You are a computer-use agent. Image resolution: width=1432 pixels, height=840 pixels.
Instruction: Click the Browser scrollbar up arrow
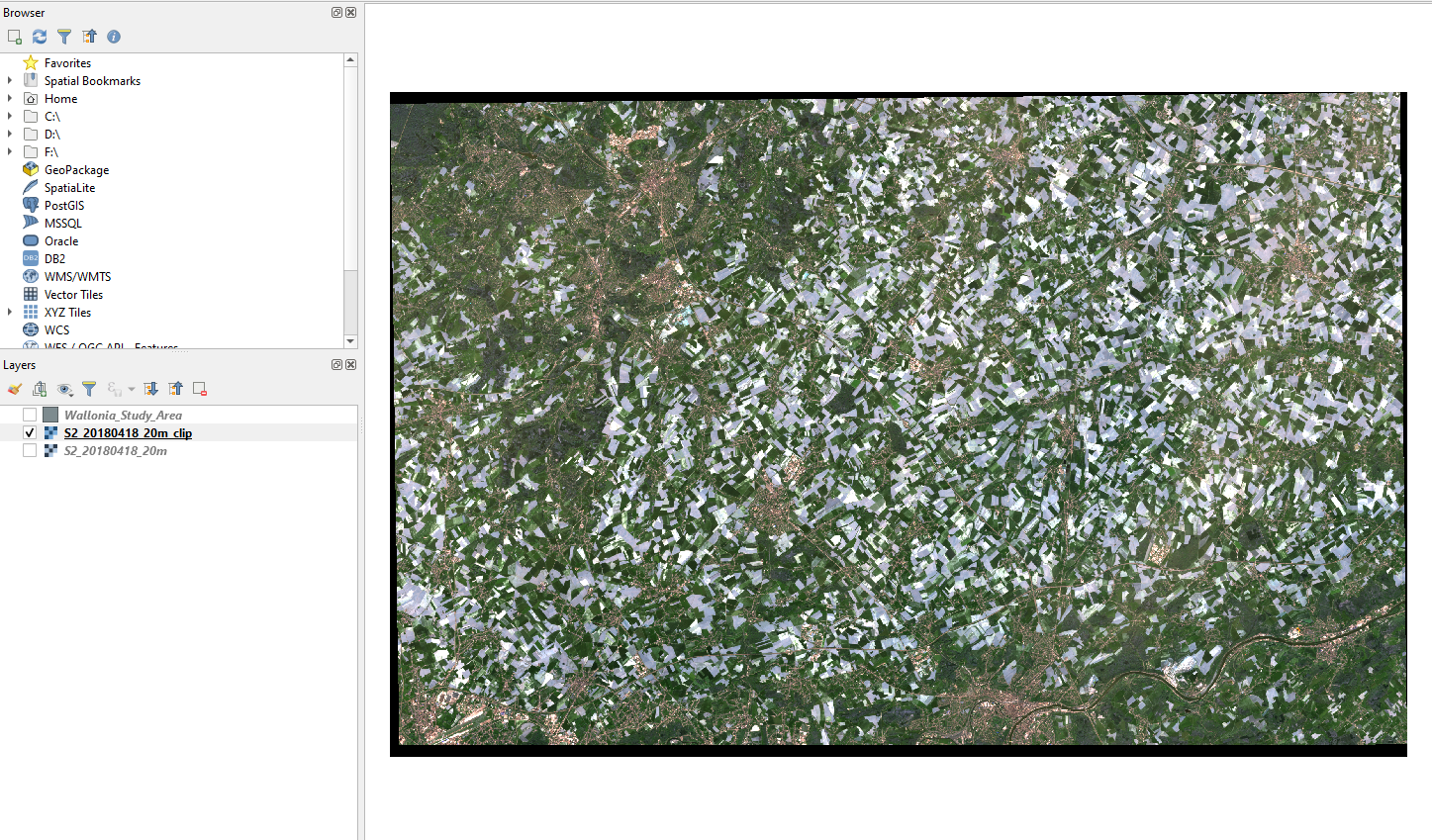point(350,60)
